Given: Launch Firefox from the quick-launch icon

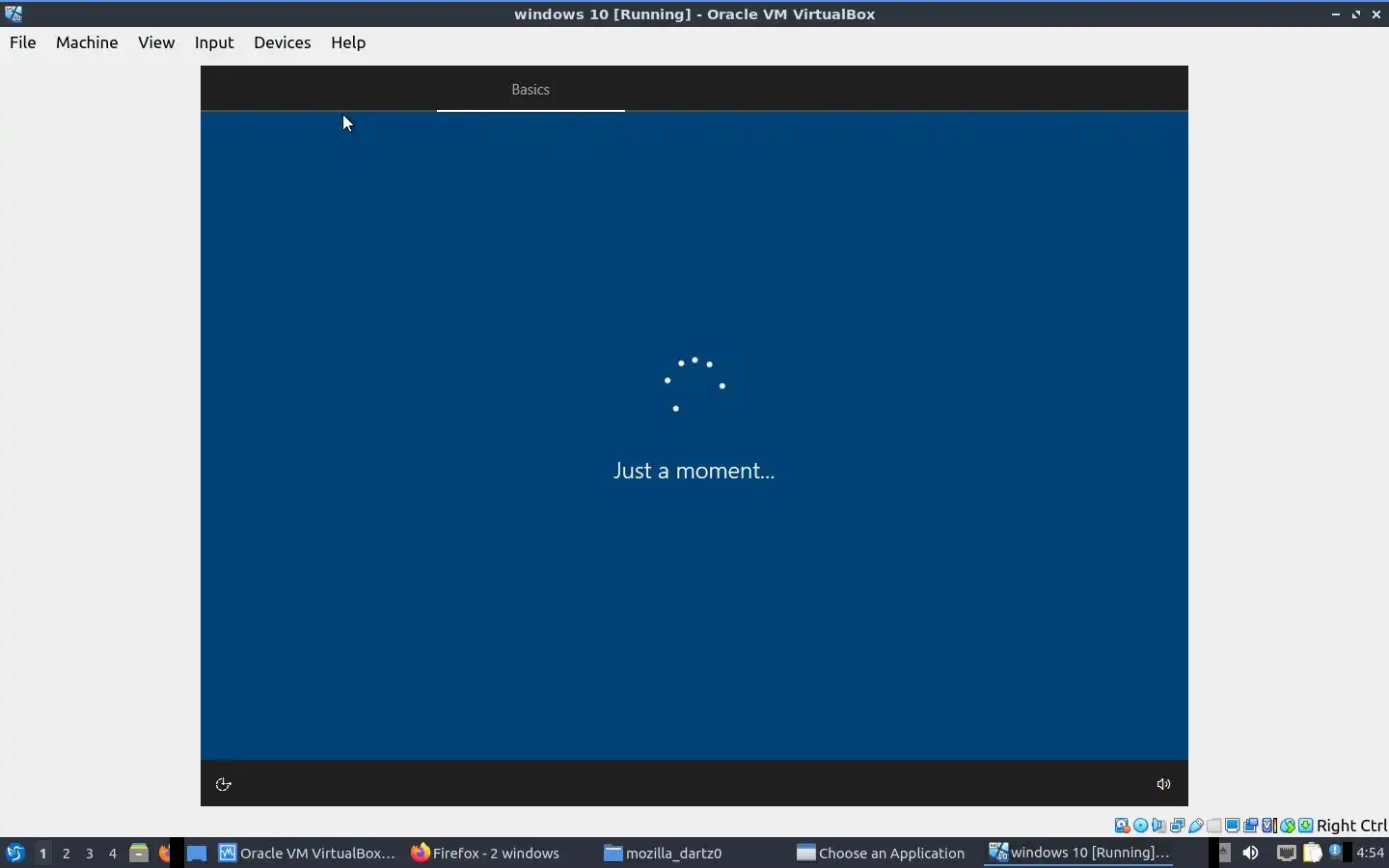Looking at the screenshot, I should [x=164, y=853].
